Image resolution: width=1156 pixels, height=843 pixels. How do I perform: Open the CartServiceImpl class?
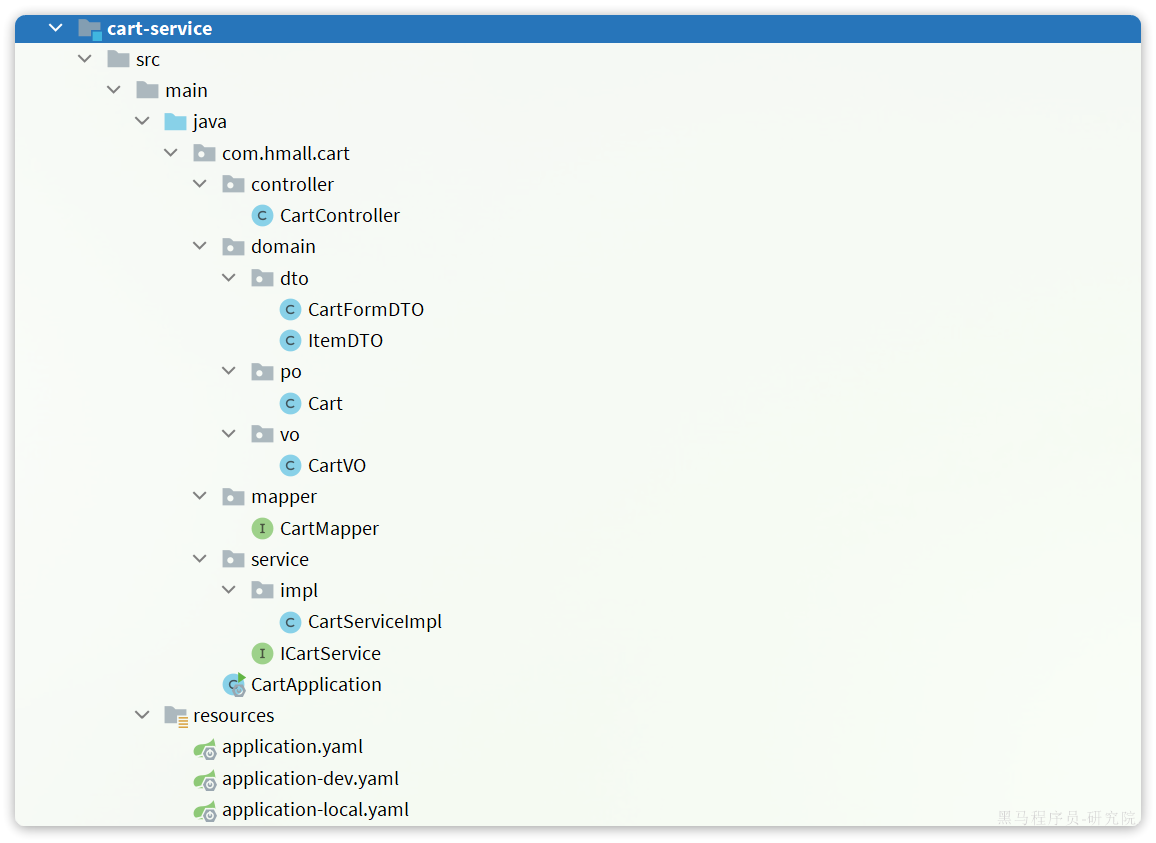pos(374,622)
